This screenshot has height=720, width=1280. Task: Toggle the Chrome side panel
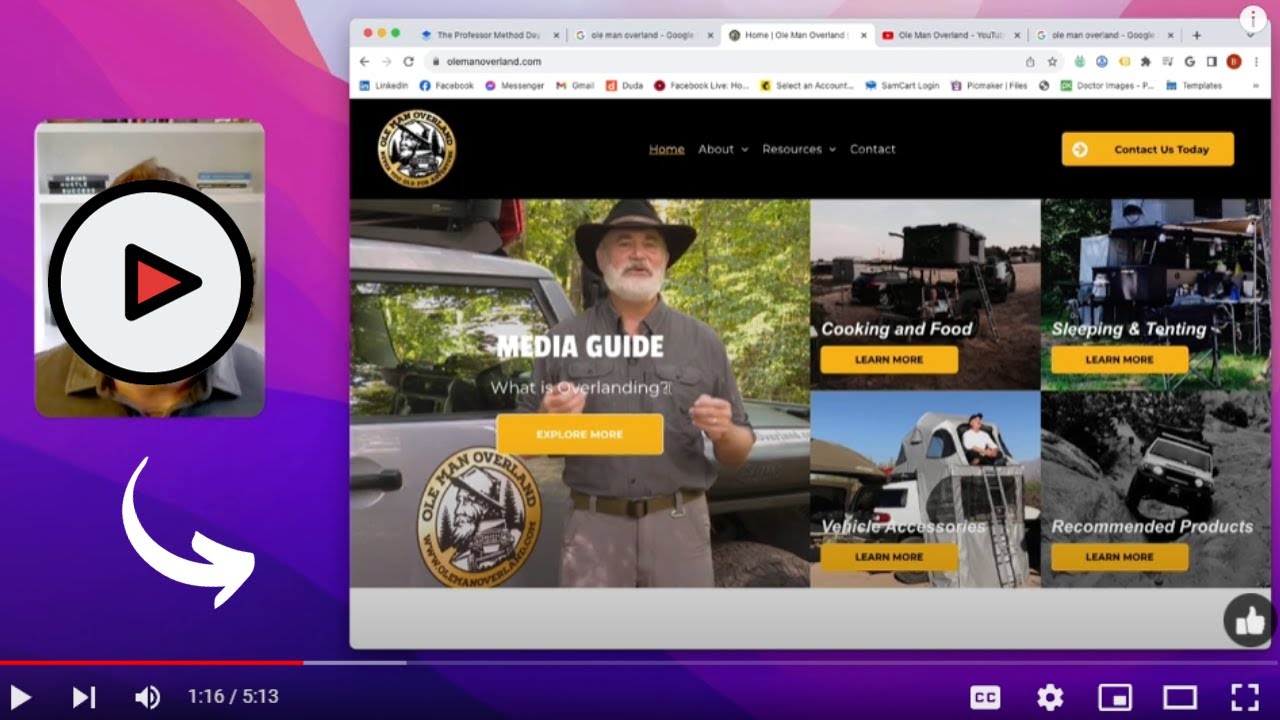[x=1211, y=61]
